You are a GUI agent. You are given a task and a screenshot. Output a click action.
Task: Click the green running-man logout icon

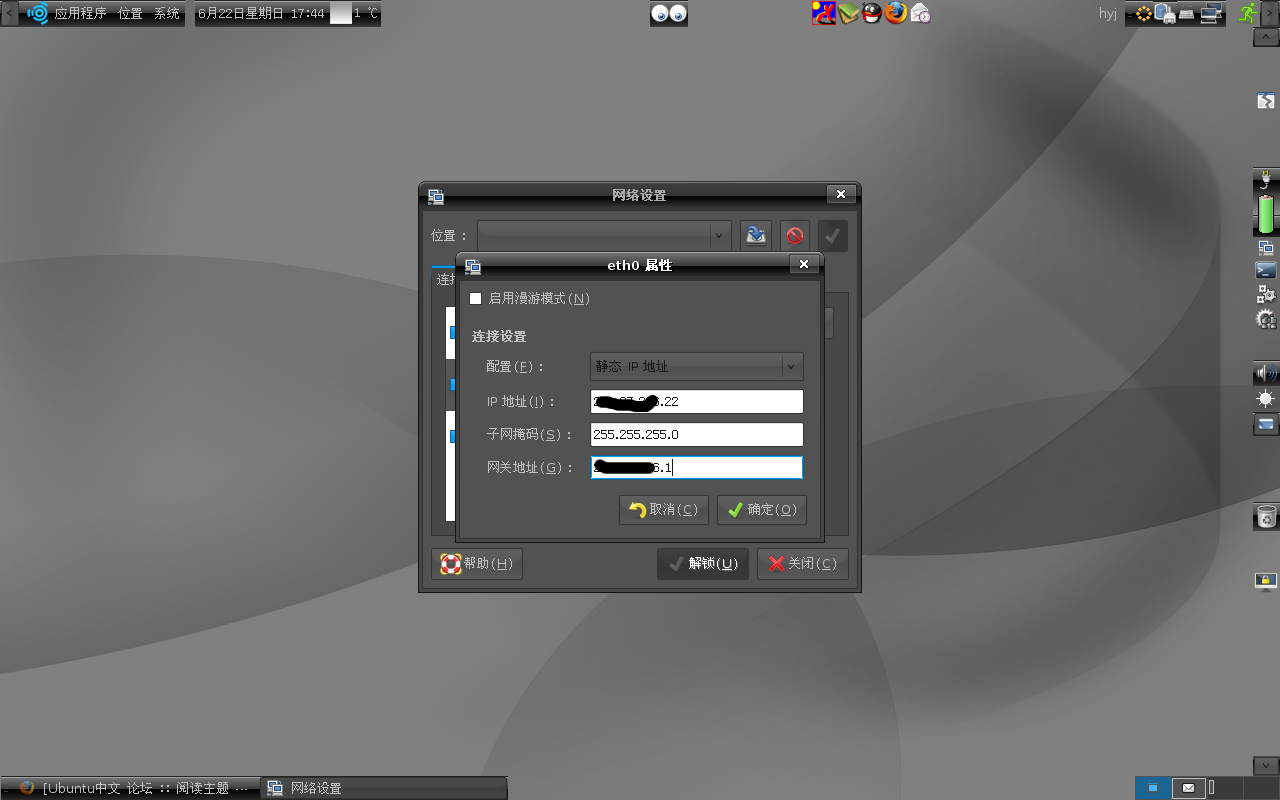[1247, 13]
